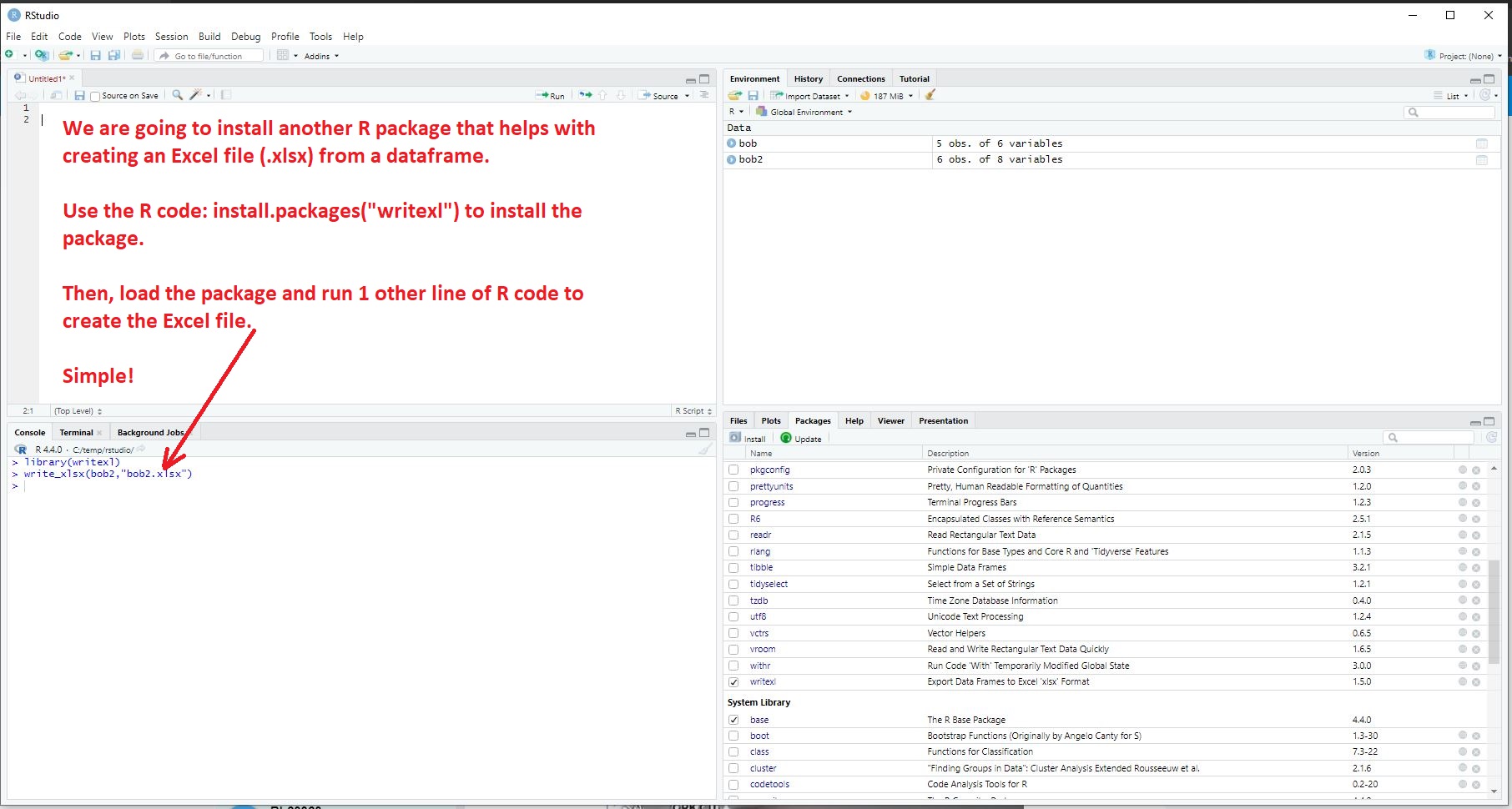Enable the Source on Save checkbox

point(95,96)
